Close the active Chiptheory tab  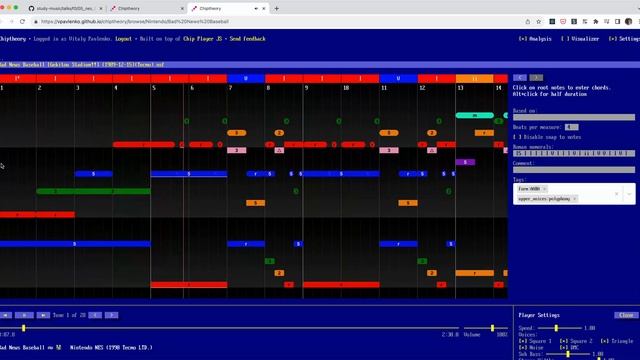pos(264,8)
